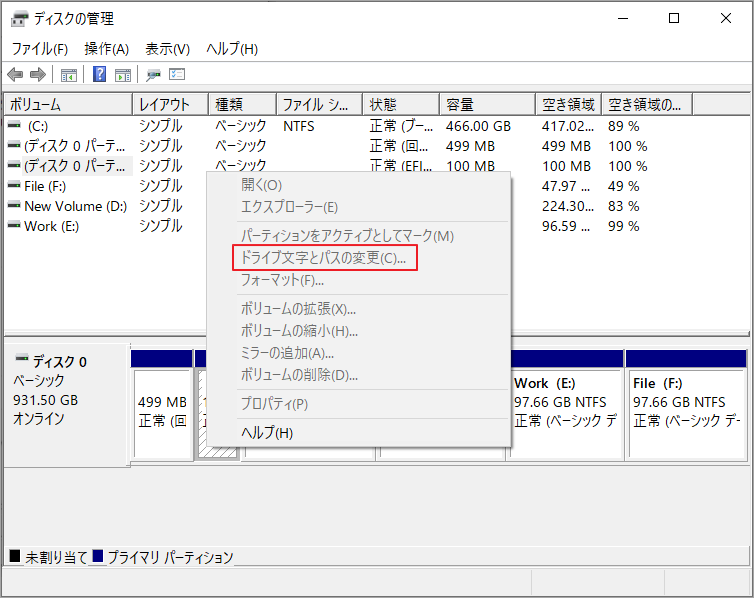Open the ファイル(F) menu
The height and width of the screenshot is (598, 754).
point(39,49)
